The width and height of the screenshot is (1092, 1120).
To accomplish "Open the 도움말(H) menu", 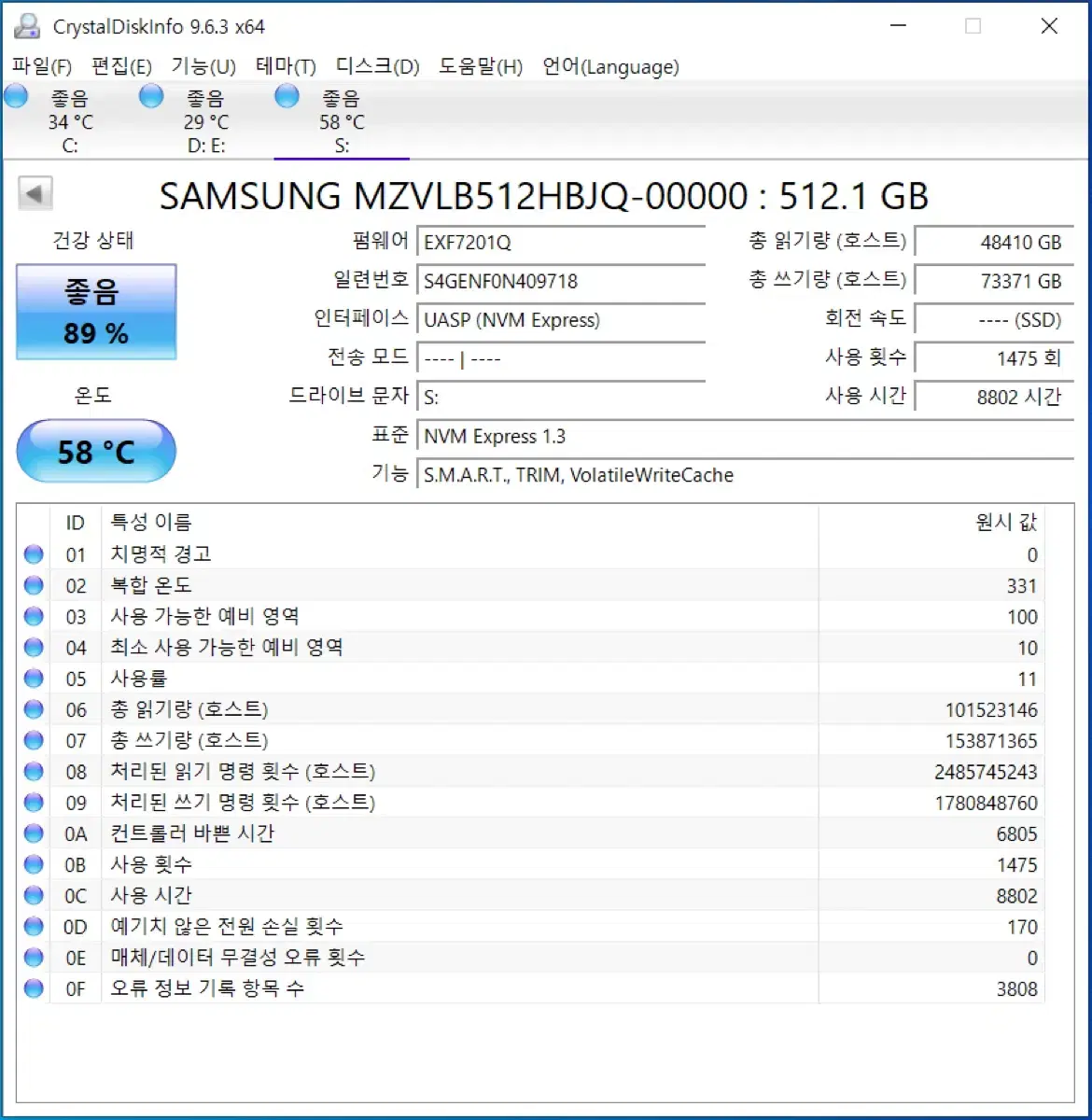I will pos(481,66).
